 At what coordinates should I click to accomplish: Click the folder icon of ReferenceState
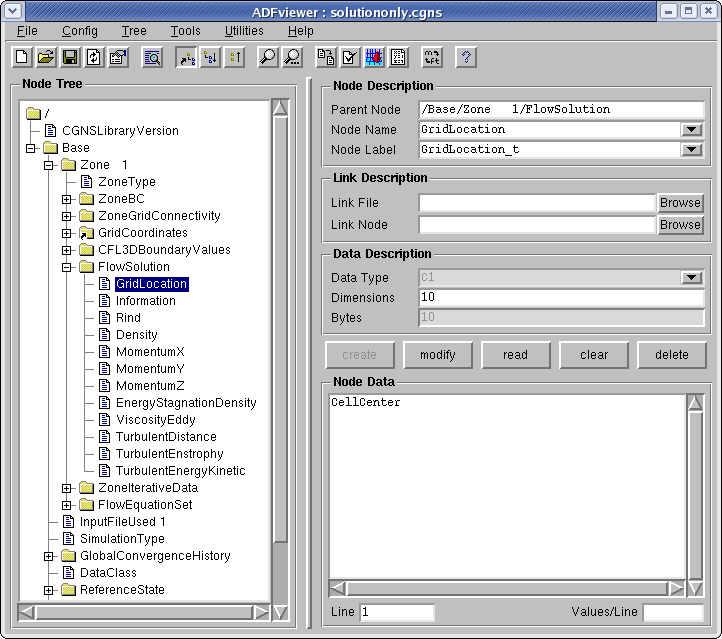coord(68,590)
